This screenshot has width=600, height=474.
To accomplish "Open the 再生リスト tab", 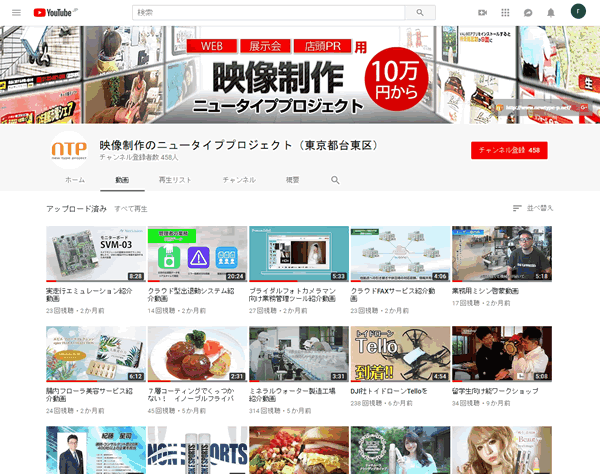I will click(175, 180).
